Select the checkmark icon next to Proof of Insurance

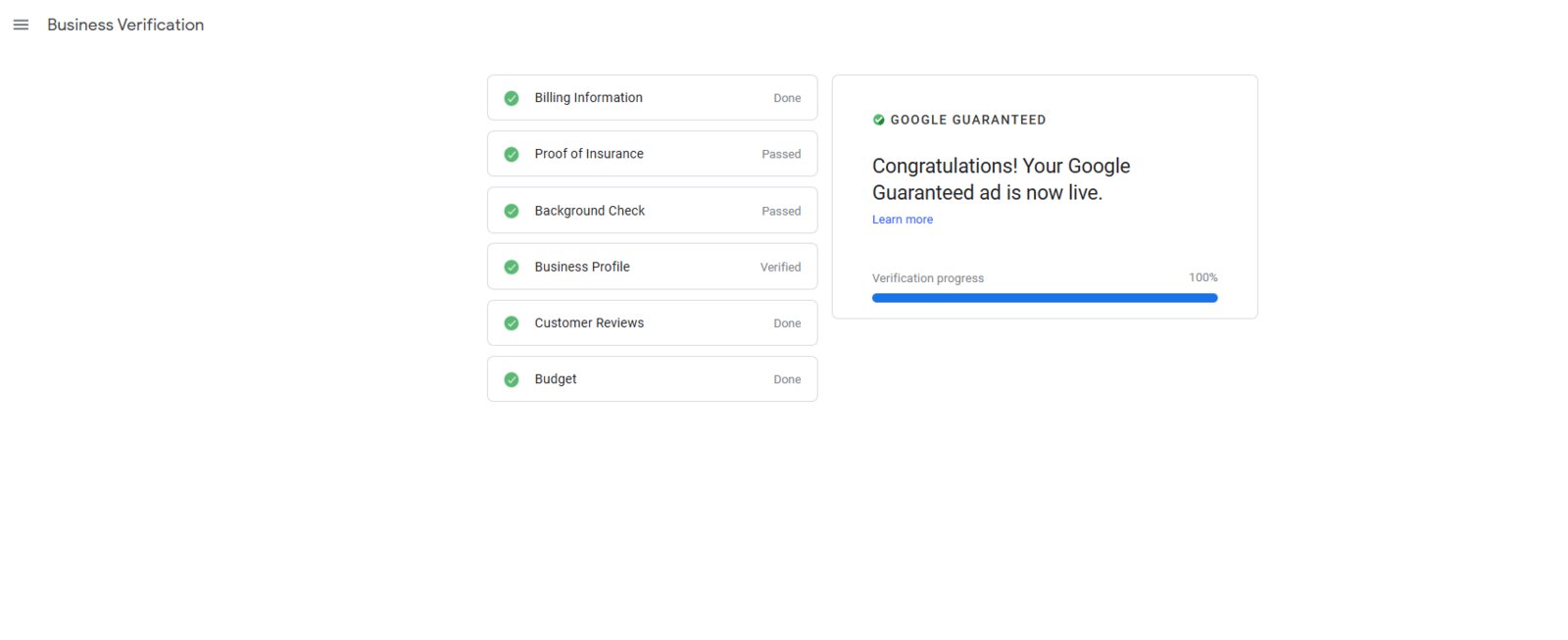coord(511,153)
